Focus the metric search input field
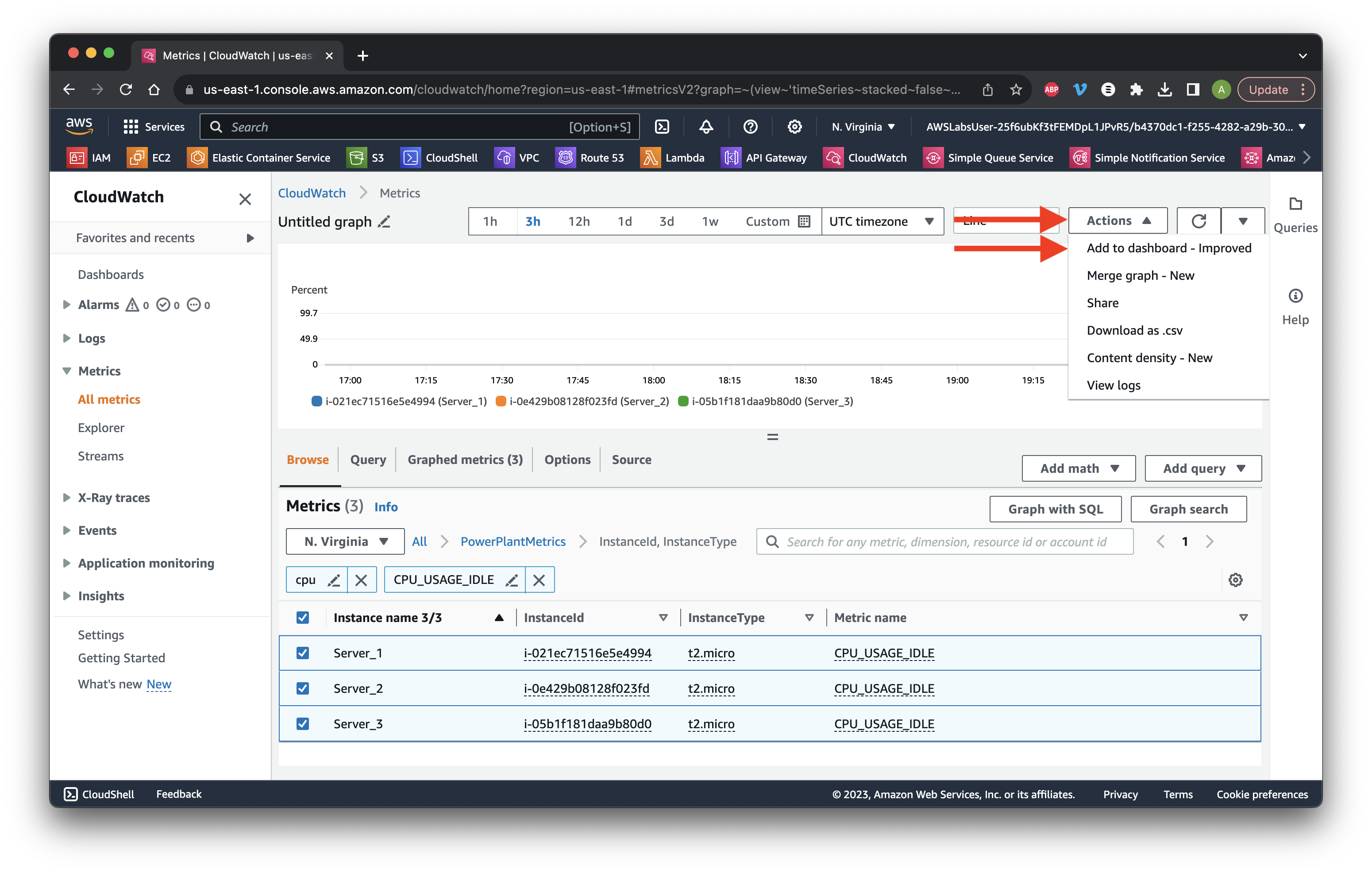Viewport: 1372px width, 873px height. point(944,541)
